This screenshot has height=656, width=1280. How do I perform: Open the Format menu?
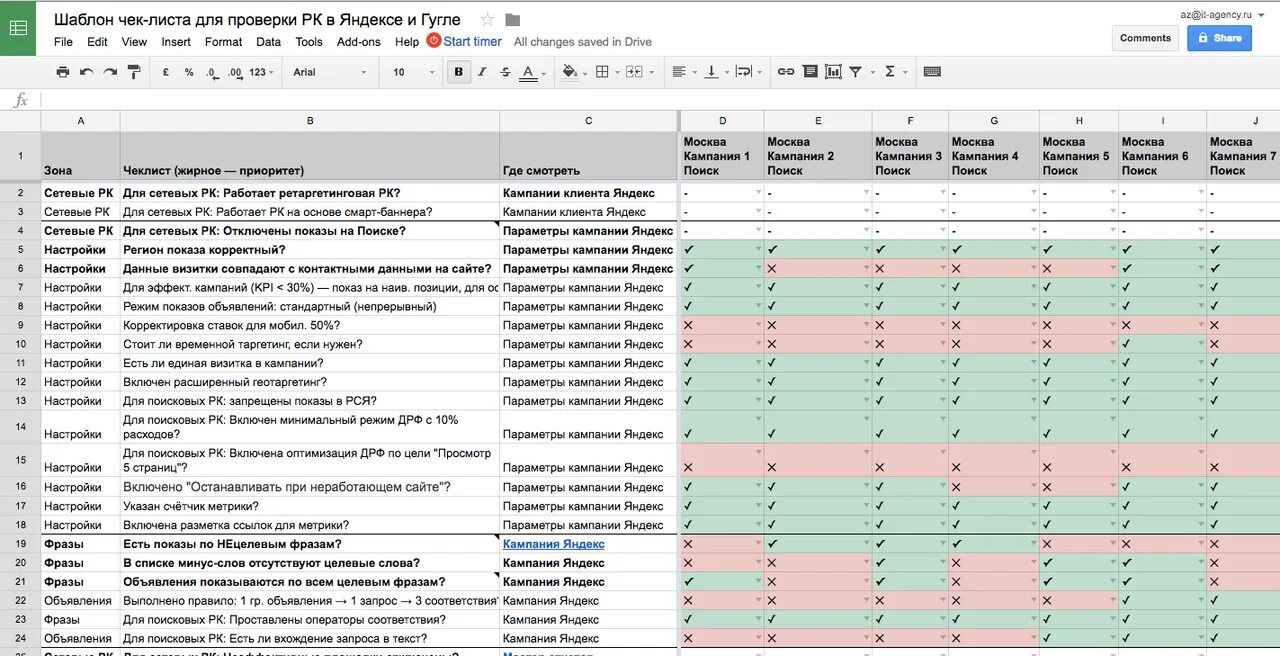tap(223, 42)
